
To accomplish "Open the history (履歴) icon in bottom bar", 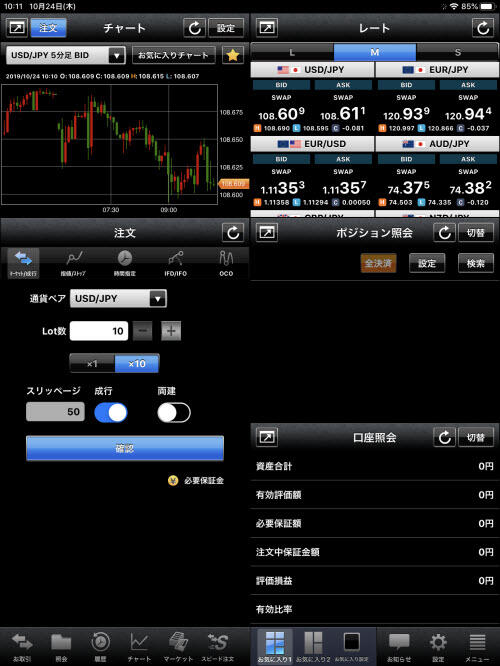I will click(x=100, y=647).
